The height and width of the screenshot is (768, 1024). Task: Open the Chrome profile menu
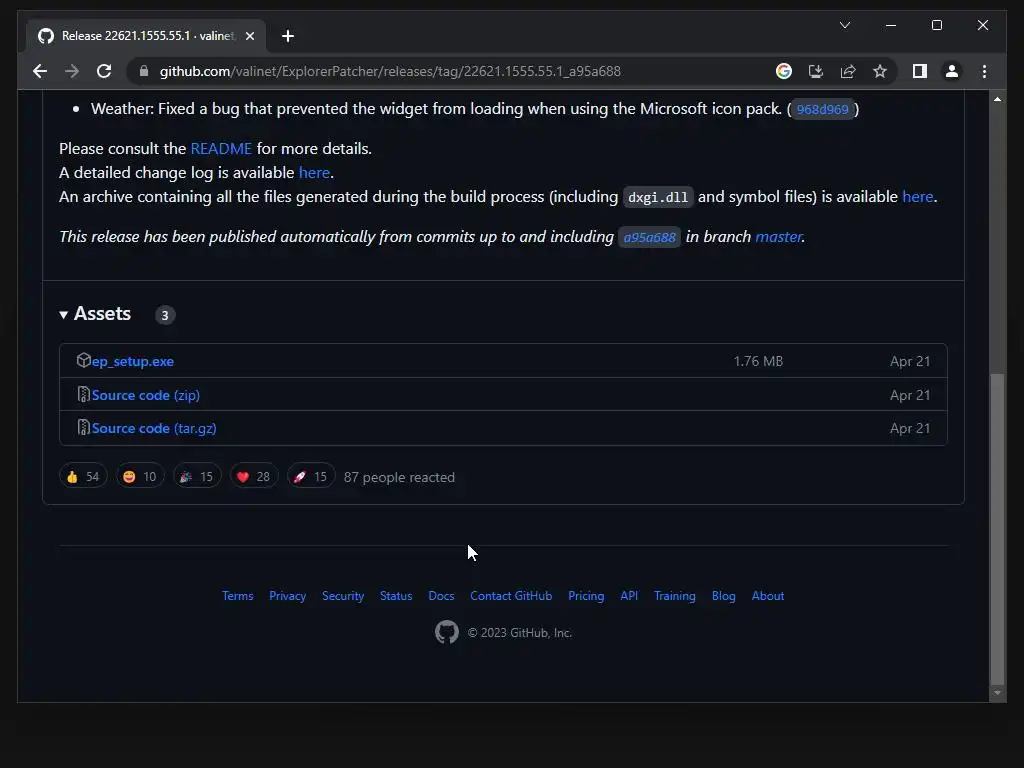(x=952, y=71)
